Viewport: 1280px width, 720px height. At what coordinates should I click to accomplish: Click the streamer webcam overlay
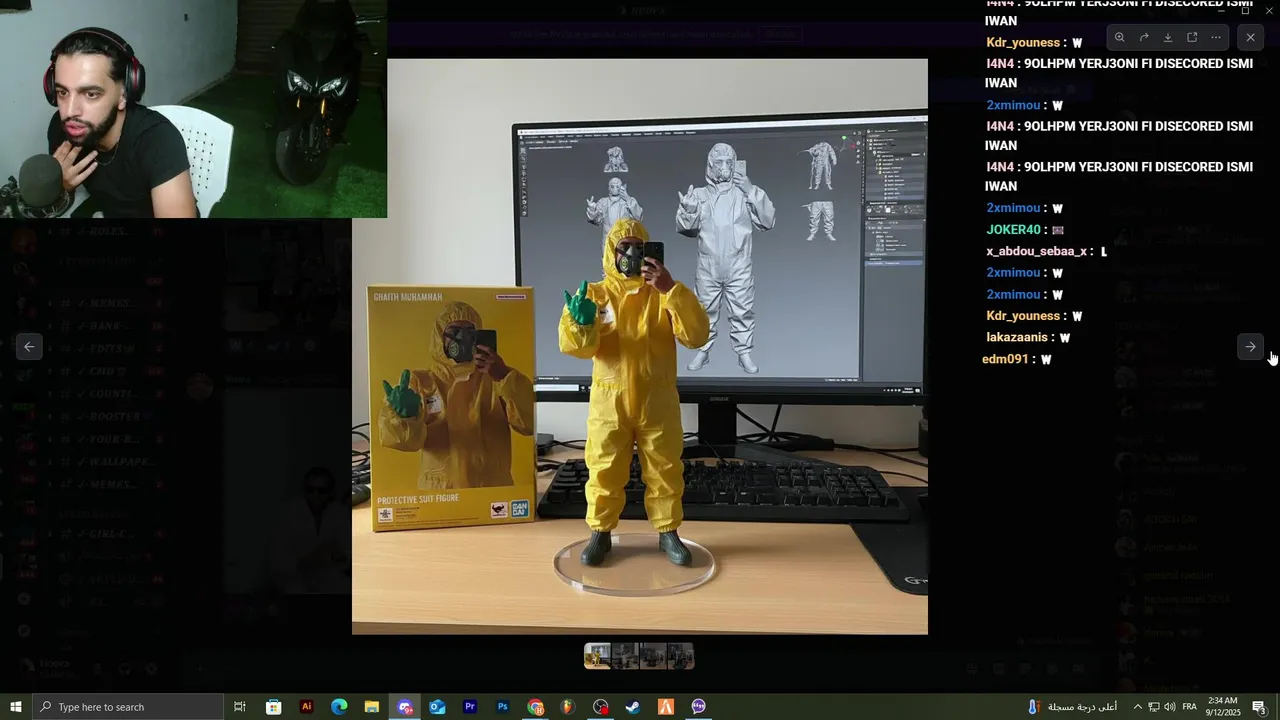(193, 109)
